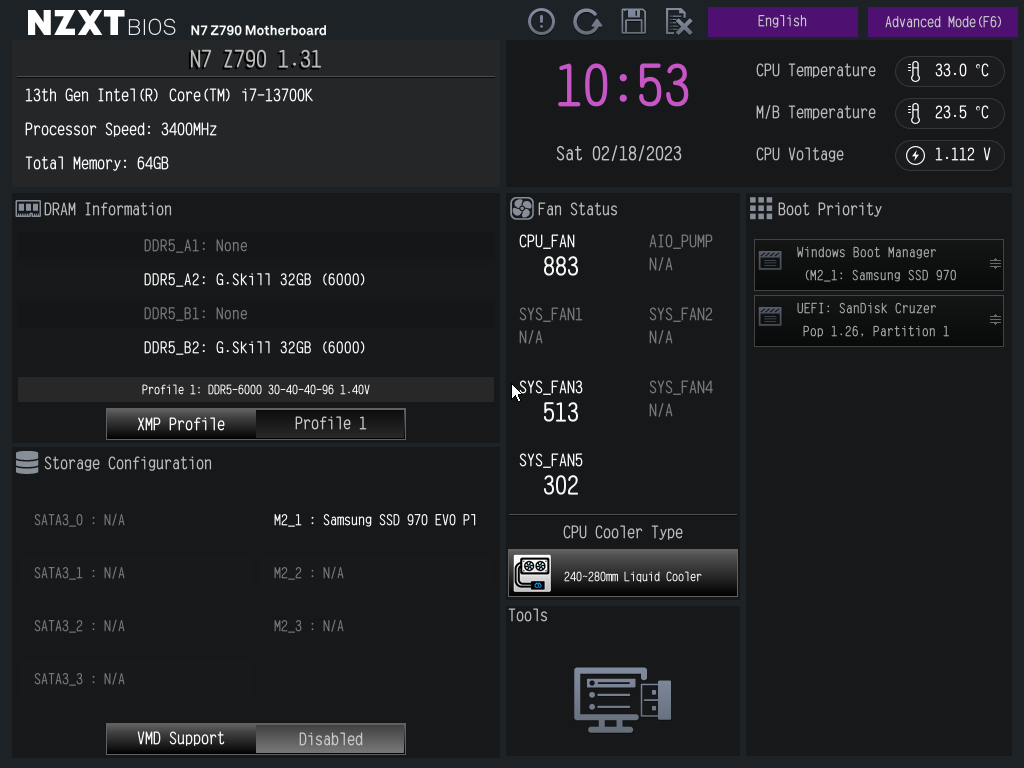Click the Fan Status fan icon
Viewport: 1024px width, 768px height.
(x=521, y=209)
